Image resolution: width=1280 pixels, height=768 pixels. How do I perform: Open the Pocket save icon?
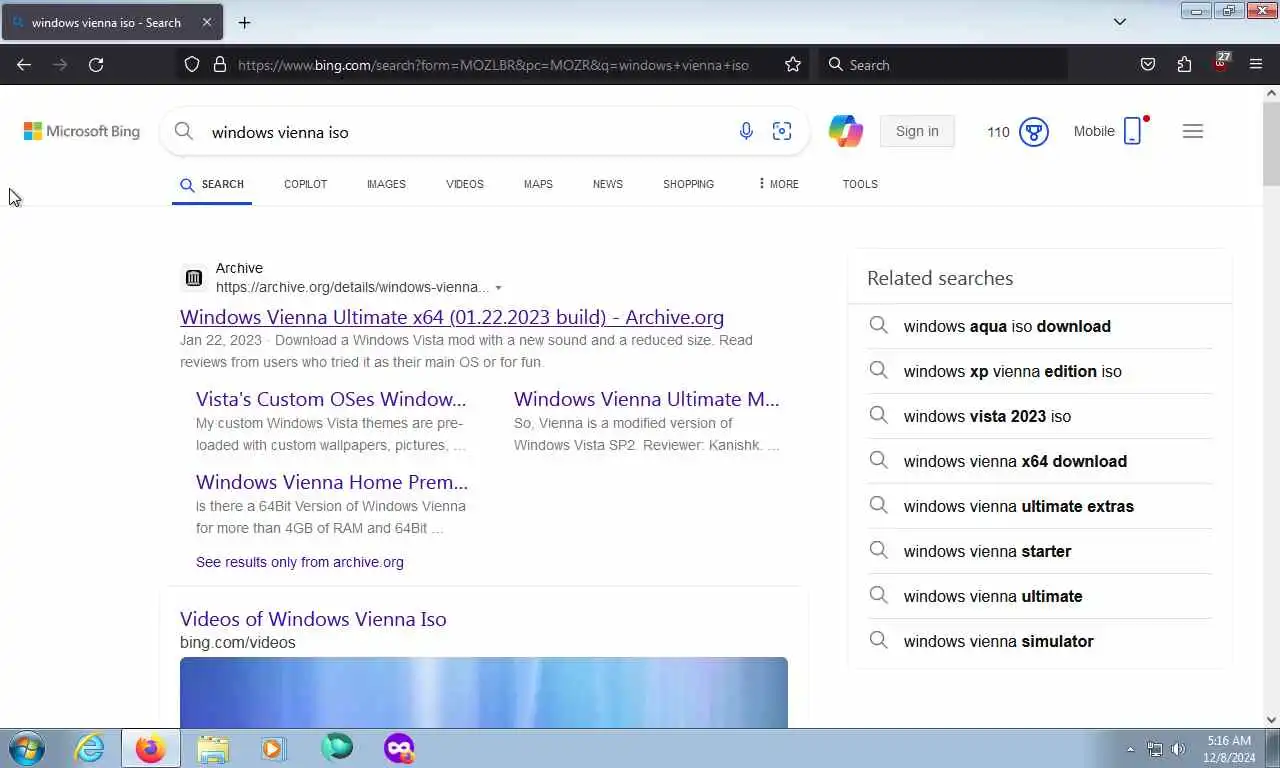tap(1148, 65)
